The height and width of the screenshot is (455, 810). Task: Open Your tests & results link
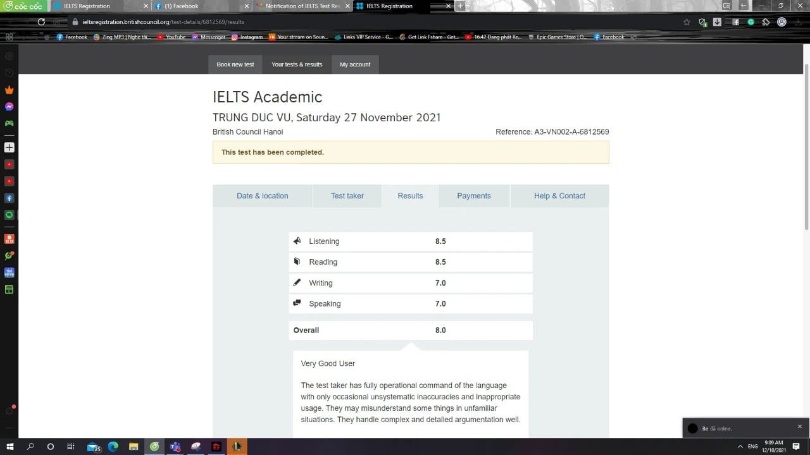tap(297, 64)
